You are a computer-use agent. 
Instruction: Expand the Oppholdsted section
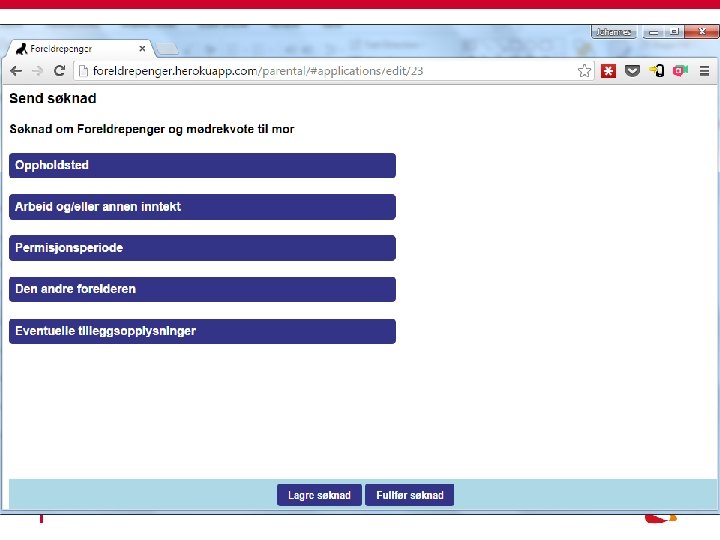click(202, 165)
